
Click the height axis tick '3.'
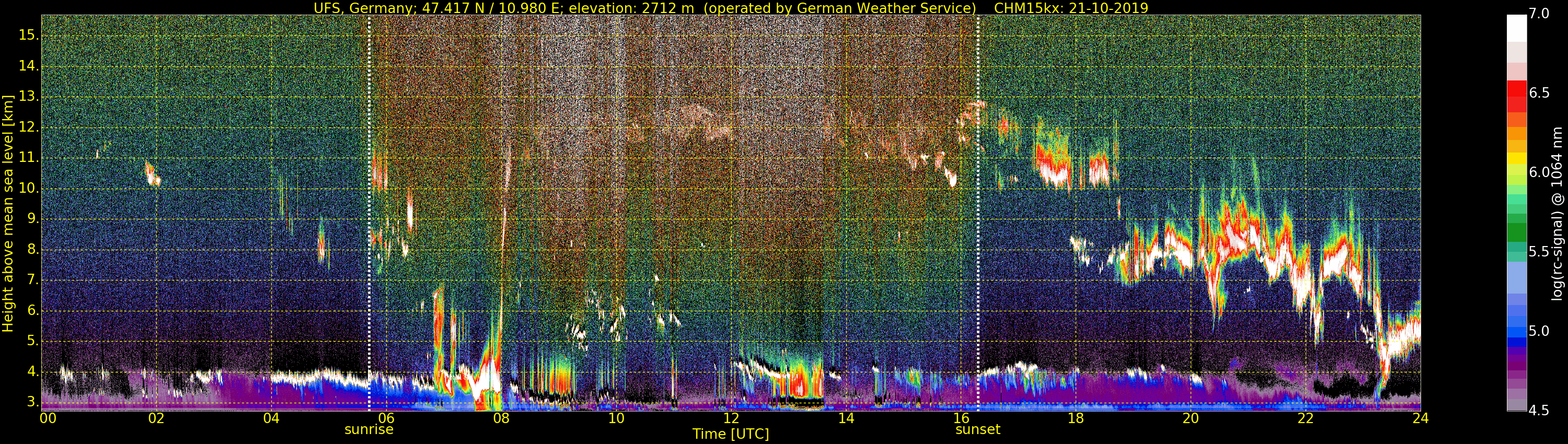point(32,402)
